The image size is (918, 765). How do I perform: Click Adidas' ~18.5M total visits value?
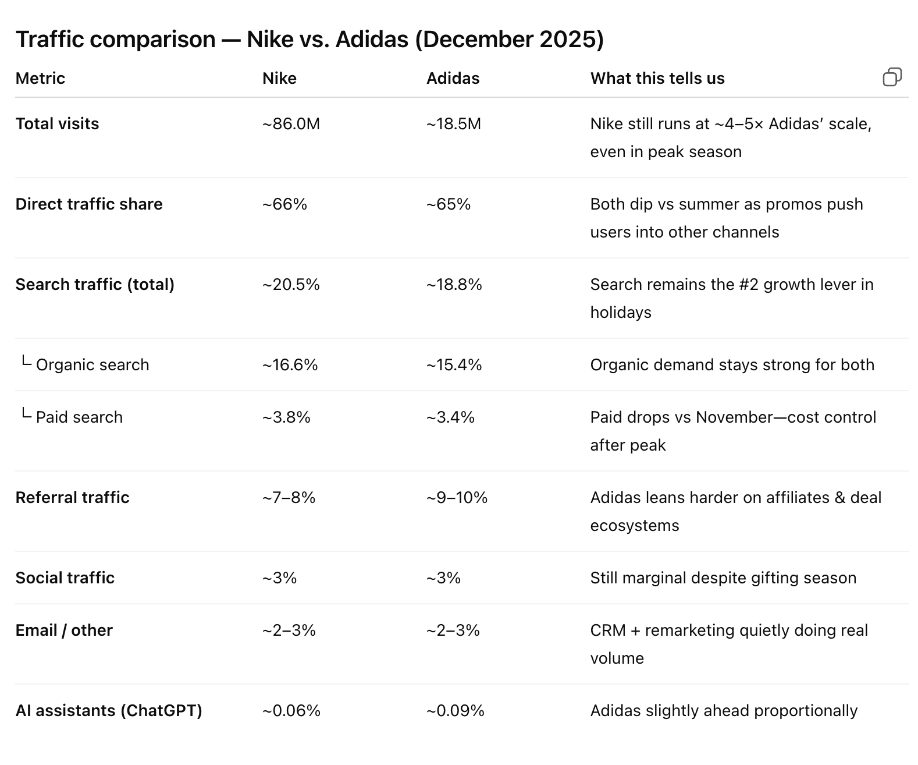[454, 124]
